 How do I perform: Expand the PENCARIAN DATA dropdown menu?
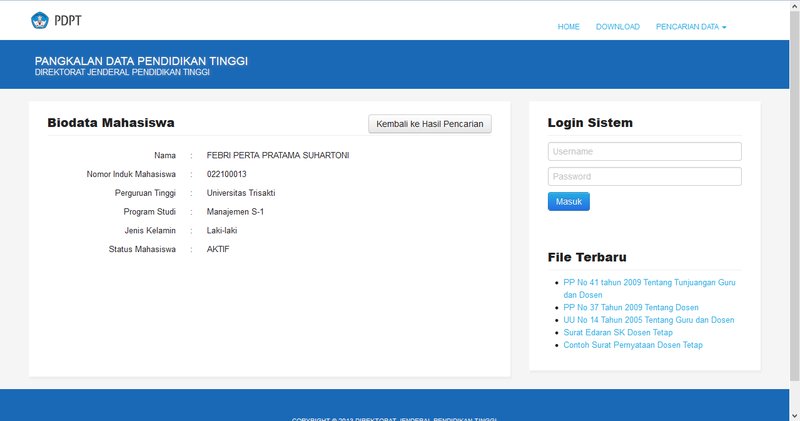pyautogui.click(x=691, y=27)
